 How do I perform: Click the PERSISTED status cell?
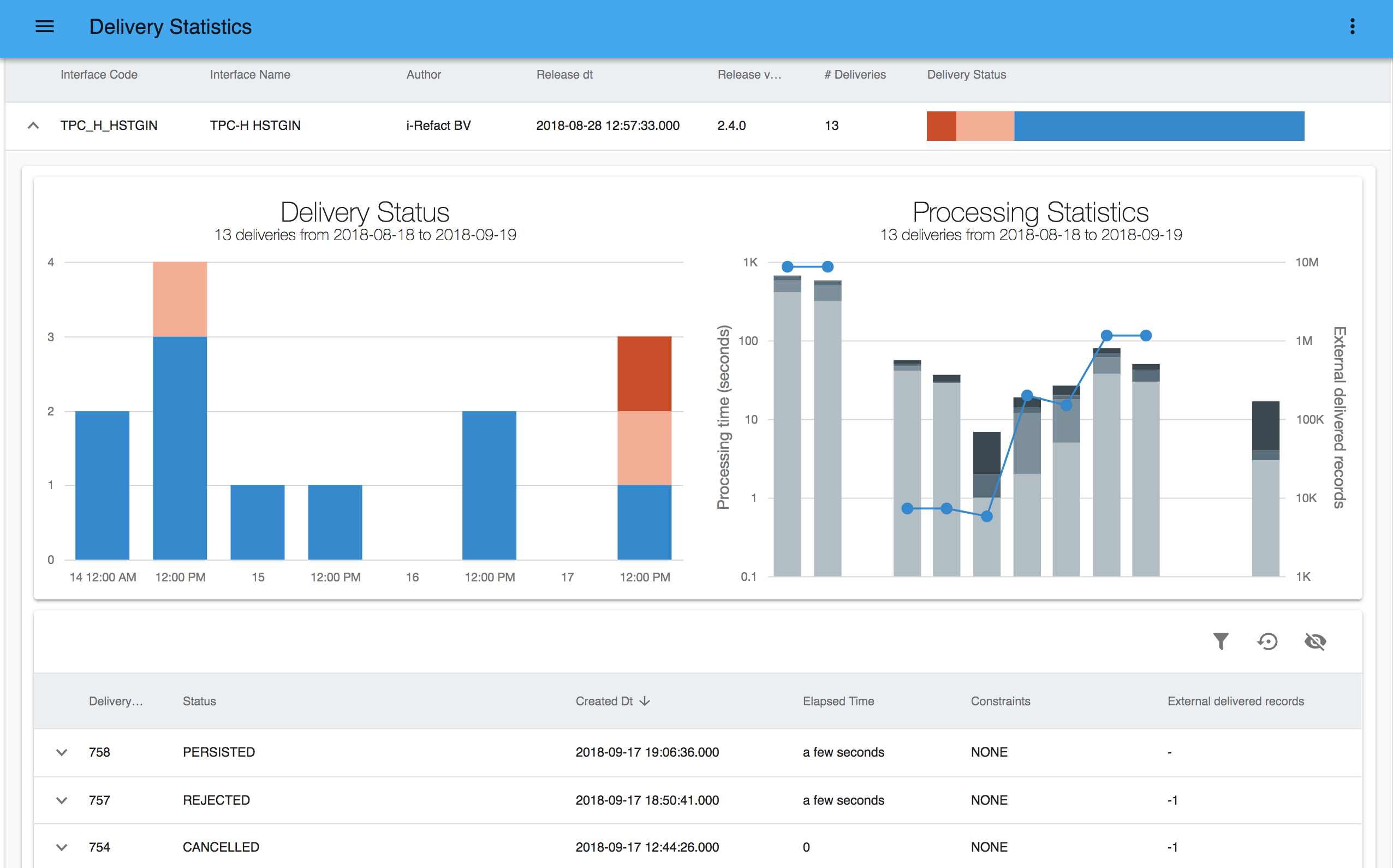click(219, 752)
